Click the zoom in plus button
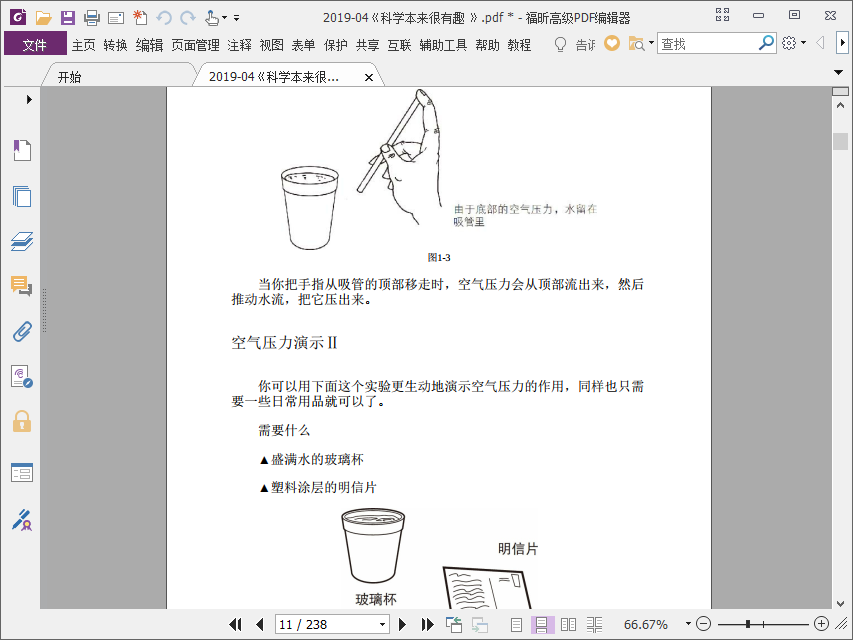 [x=821, y=624]
